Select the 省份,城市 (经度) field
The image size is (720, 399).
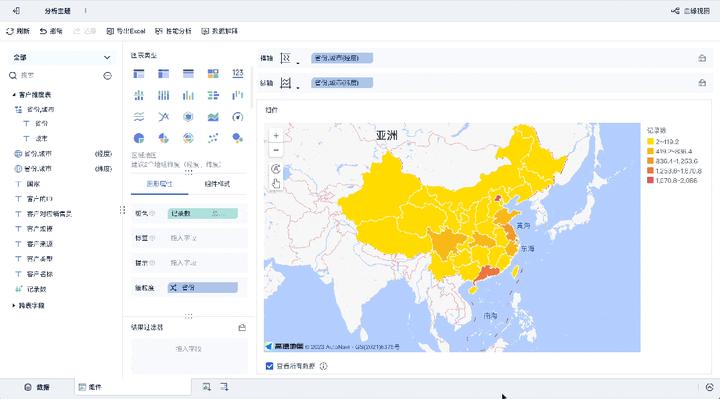63,154
